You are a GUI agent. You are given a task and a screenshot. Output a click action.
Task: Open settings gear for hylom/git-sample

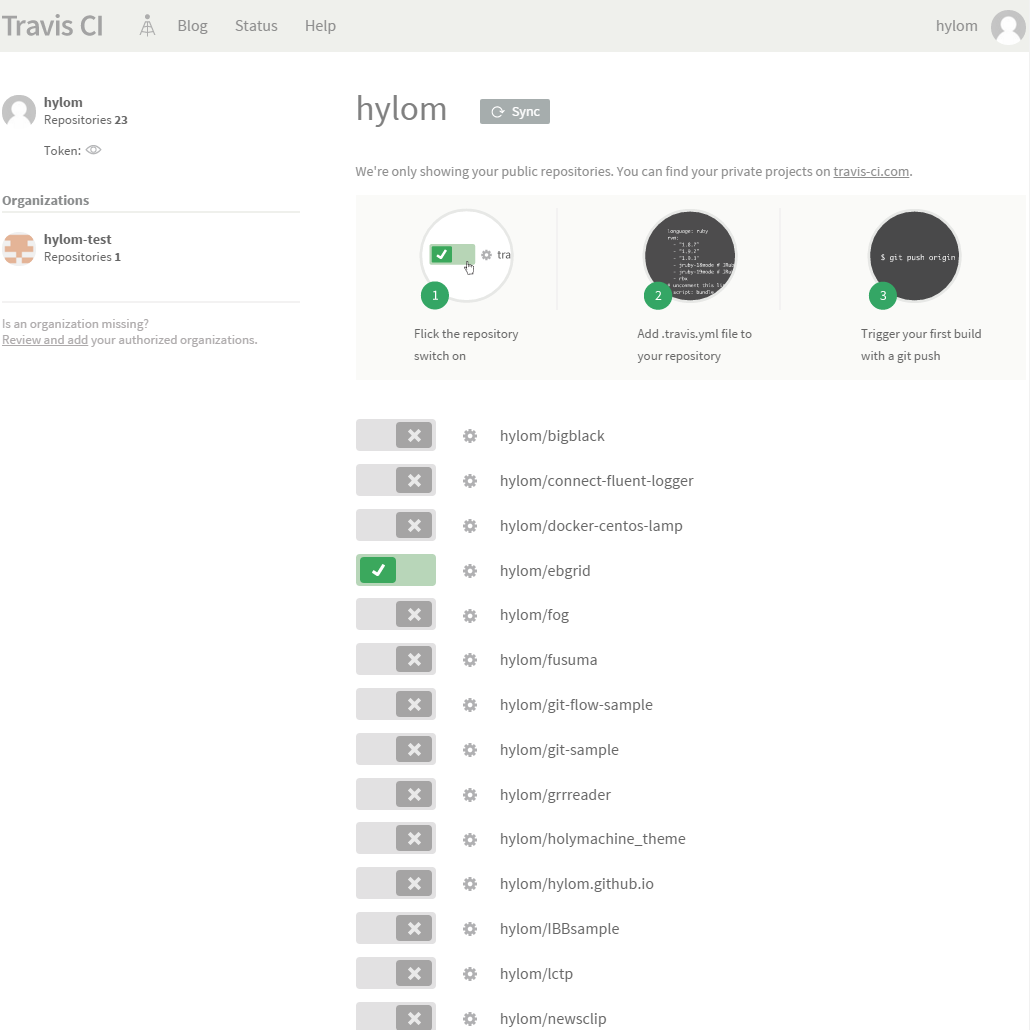470,750
